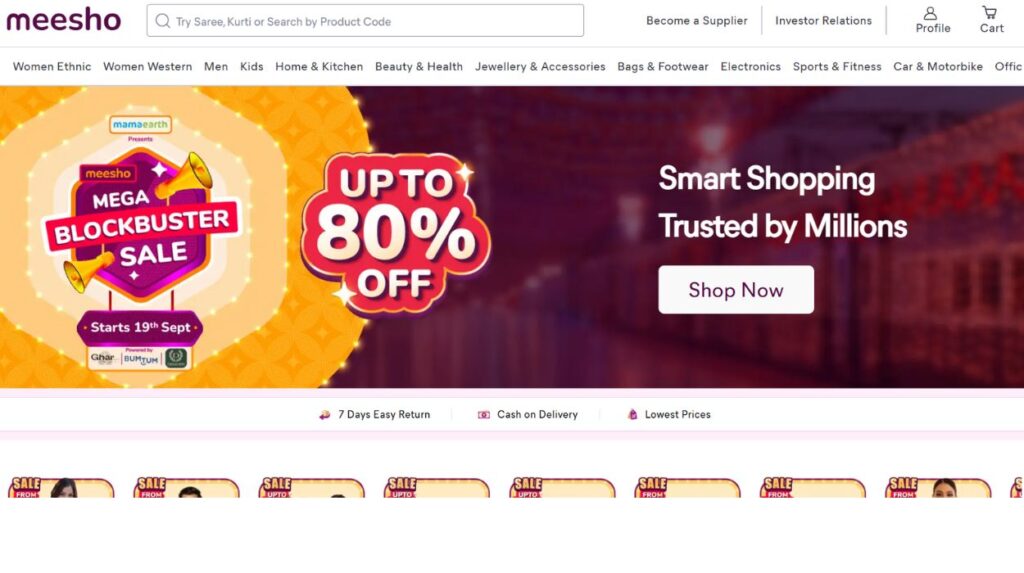
Task: Open the Women Ethnic category menu
Action: tap(52, 67)
